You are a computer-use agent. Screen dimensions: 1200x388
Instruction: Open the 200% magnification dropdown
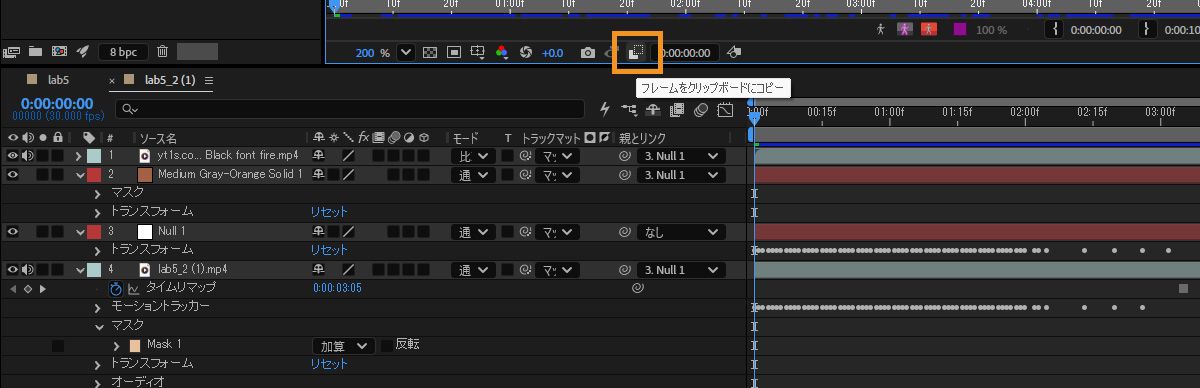[405, 52]
